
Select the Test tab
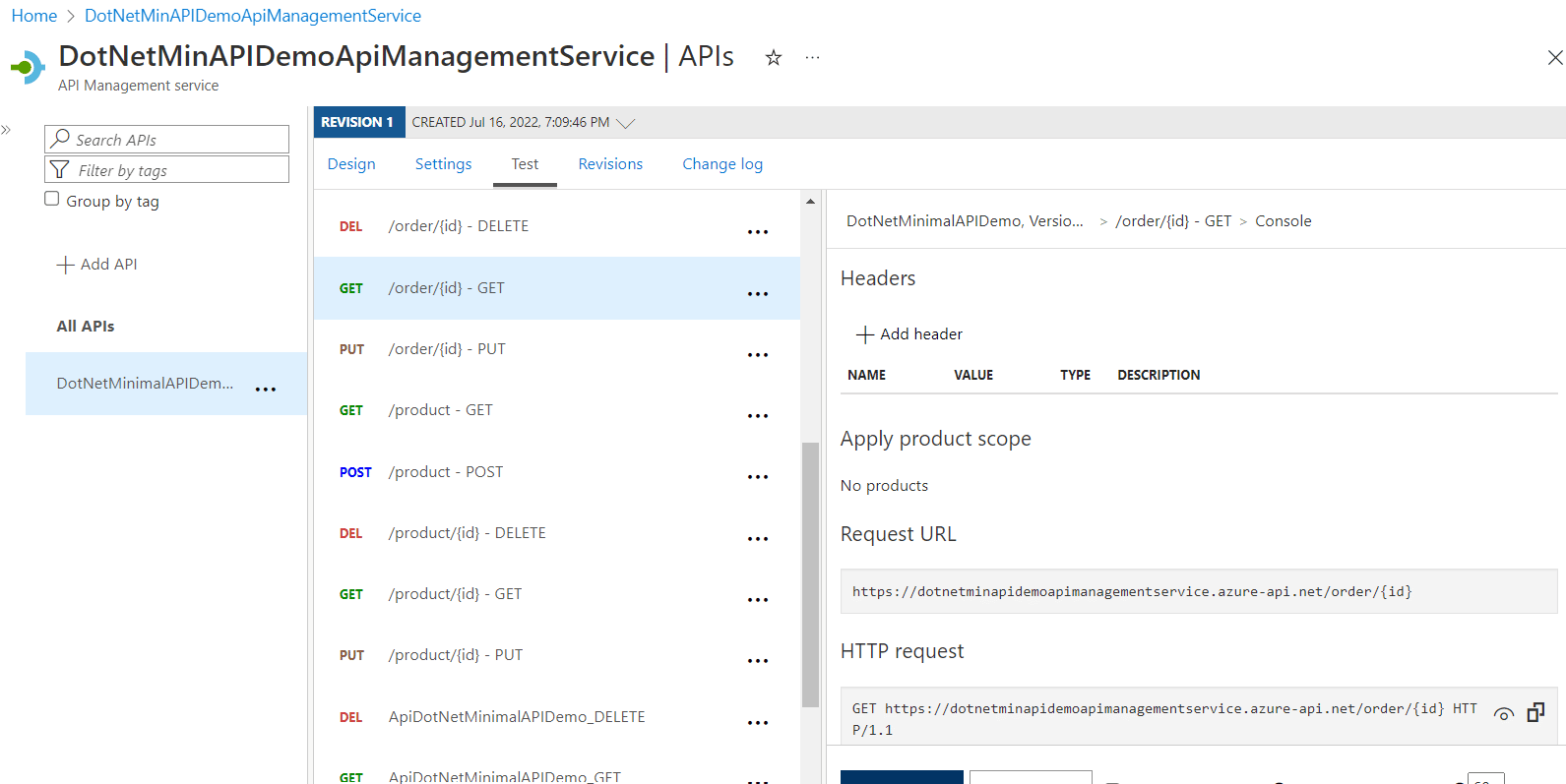[525, 164]
